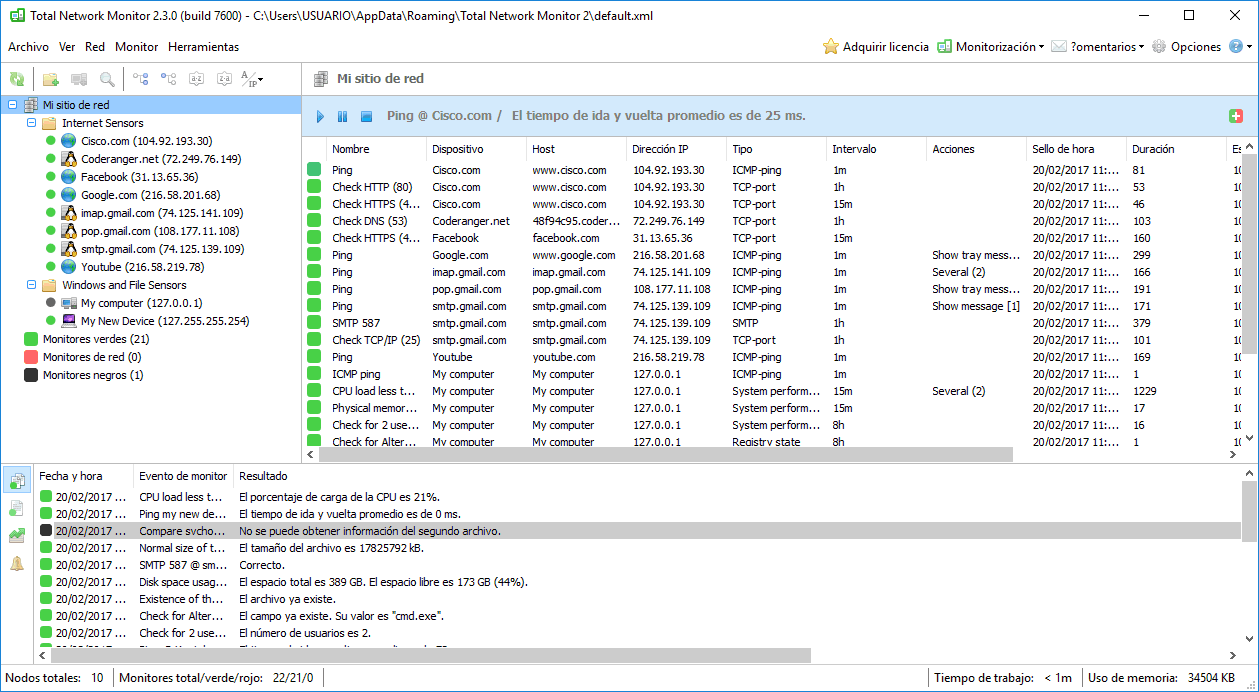Viewport: 1259px width, 692px height.
Task: Click the green refresh icon in toolbar
Action: click(17, 79)
